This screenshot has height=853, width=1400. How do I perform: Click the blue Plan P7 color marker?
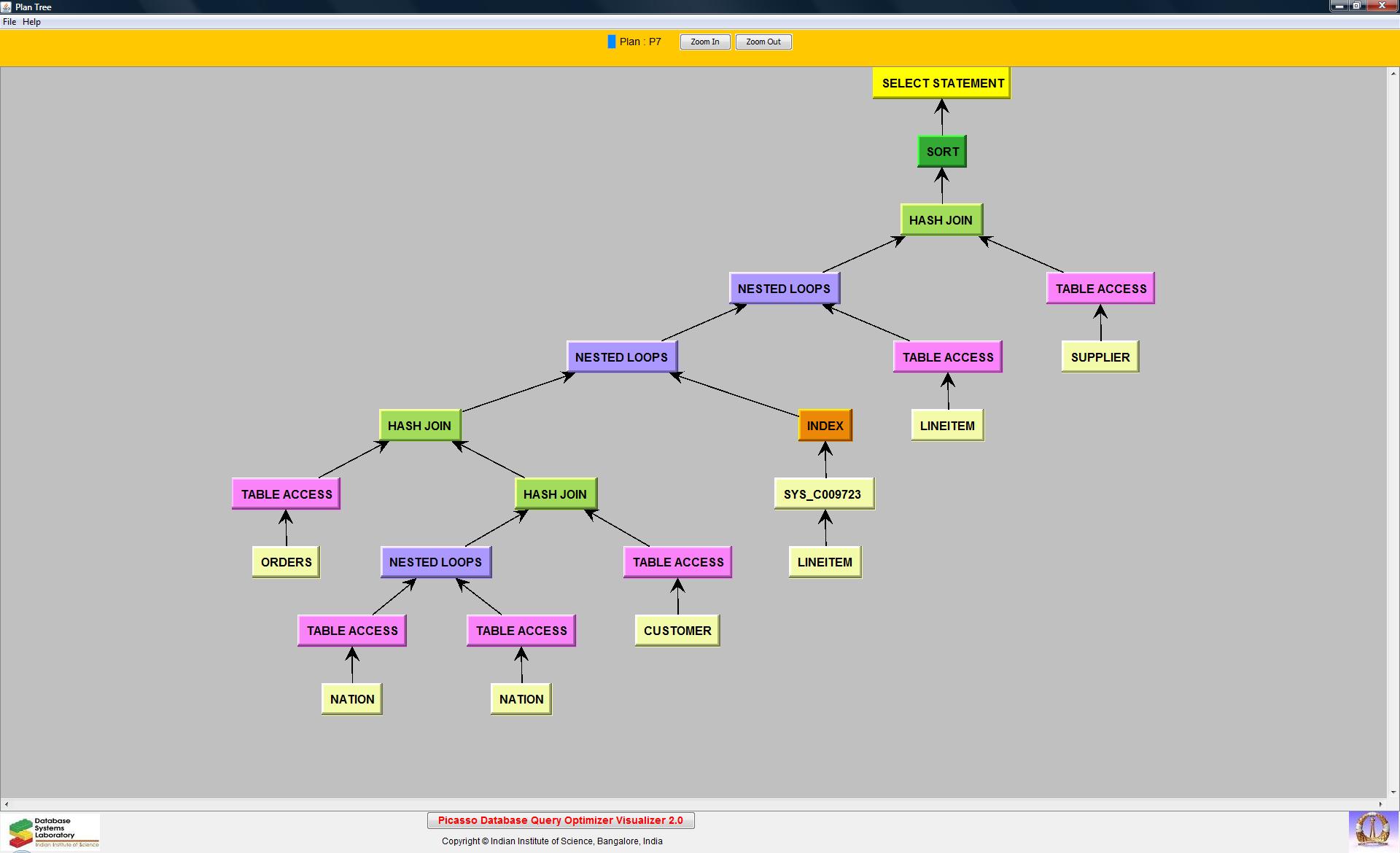point(611,42)
